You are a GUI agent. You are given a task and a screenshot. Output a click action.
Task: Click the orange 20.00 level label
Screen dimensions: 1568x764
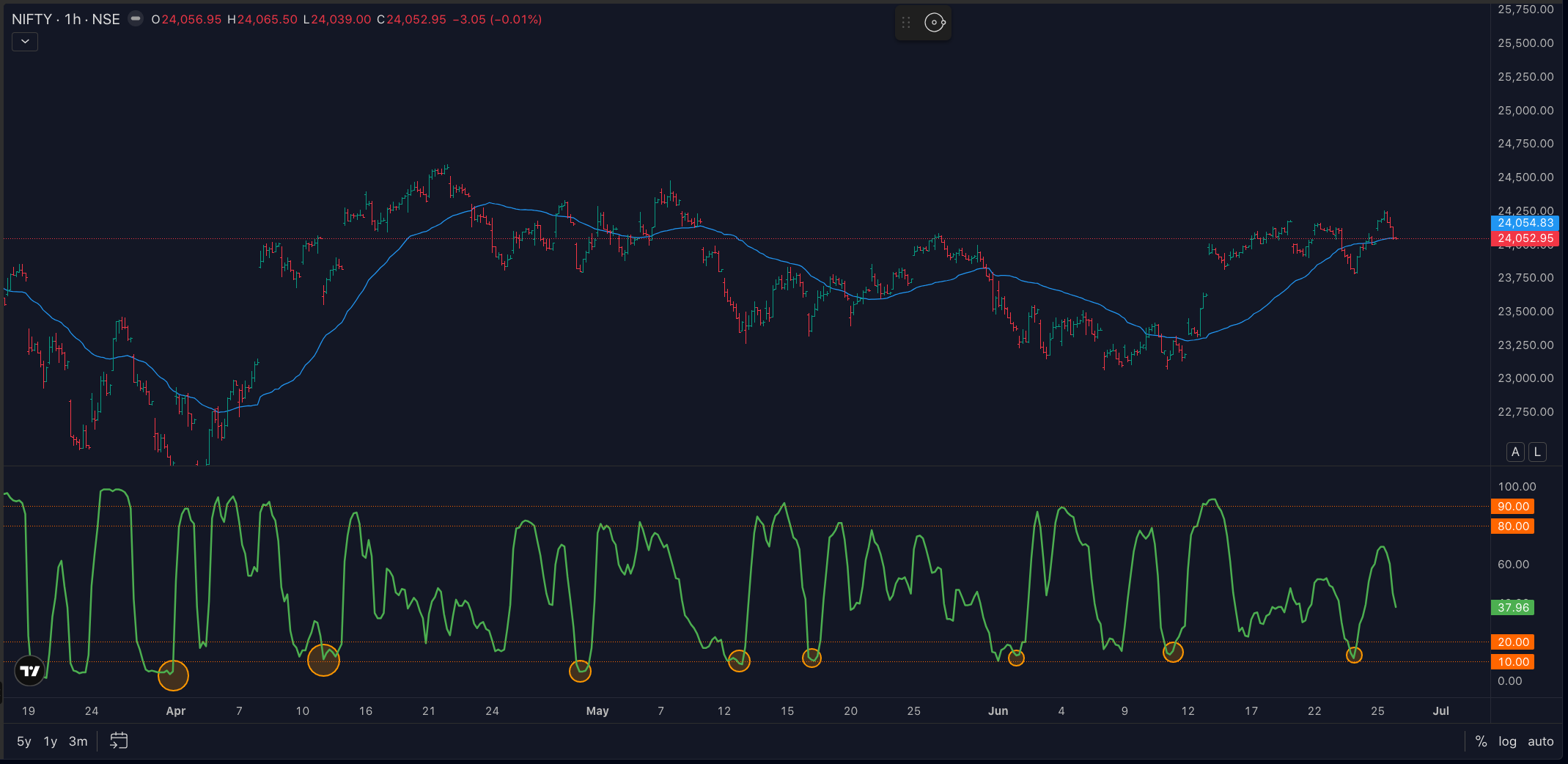point(1513,642)
